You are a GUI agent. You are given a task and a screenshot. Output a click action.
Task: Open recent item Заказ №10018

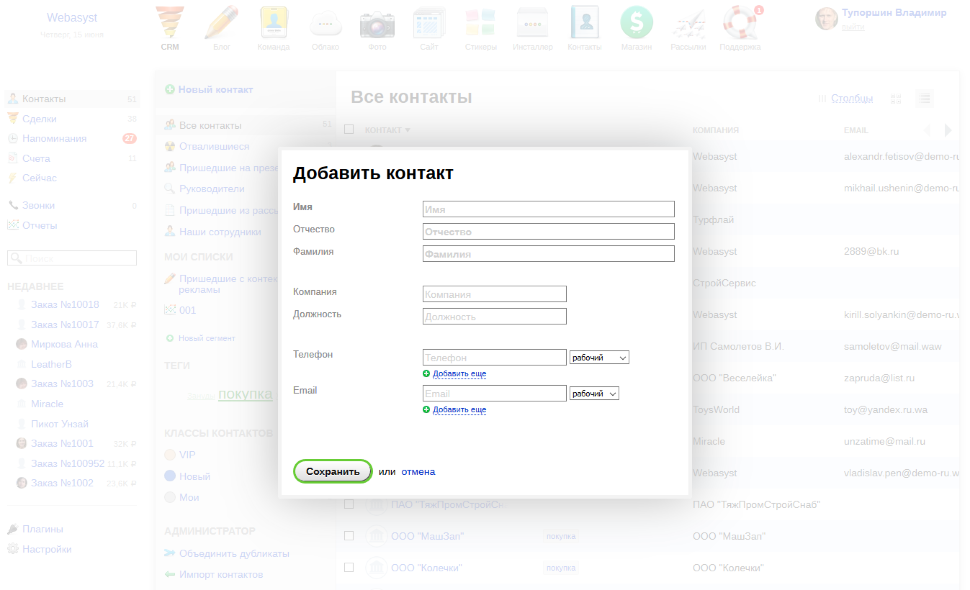click(x=65, y=305)
